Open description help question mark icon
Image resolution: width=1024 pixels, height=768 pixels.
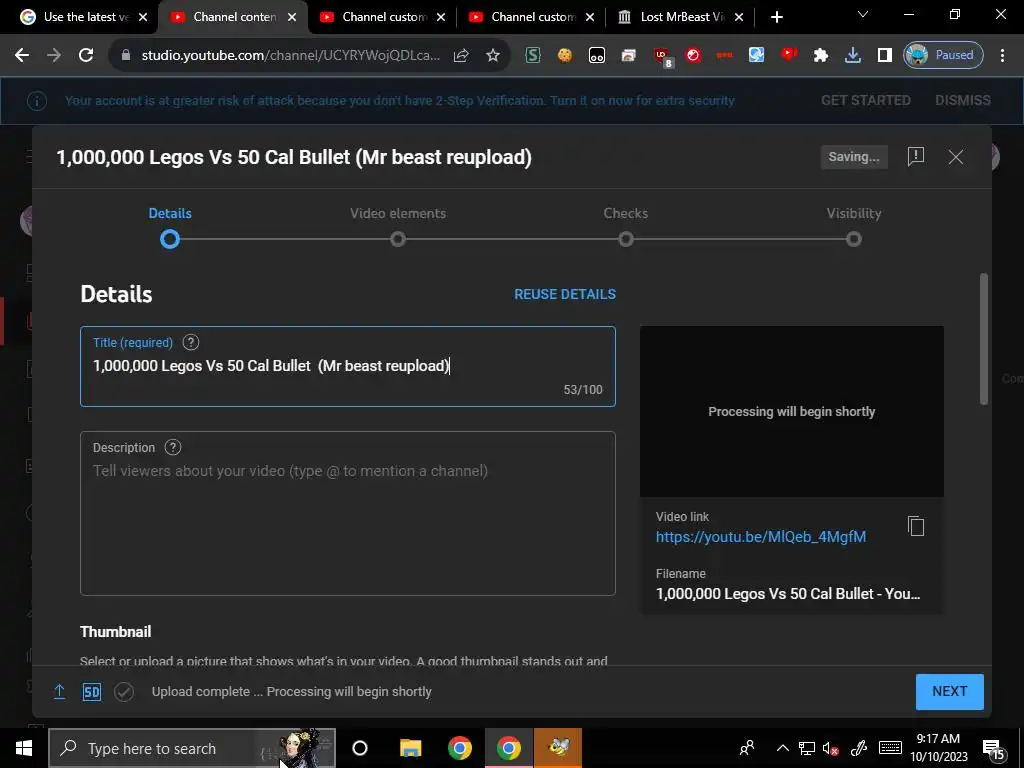tap(172, 447)
